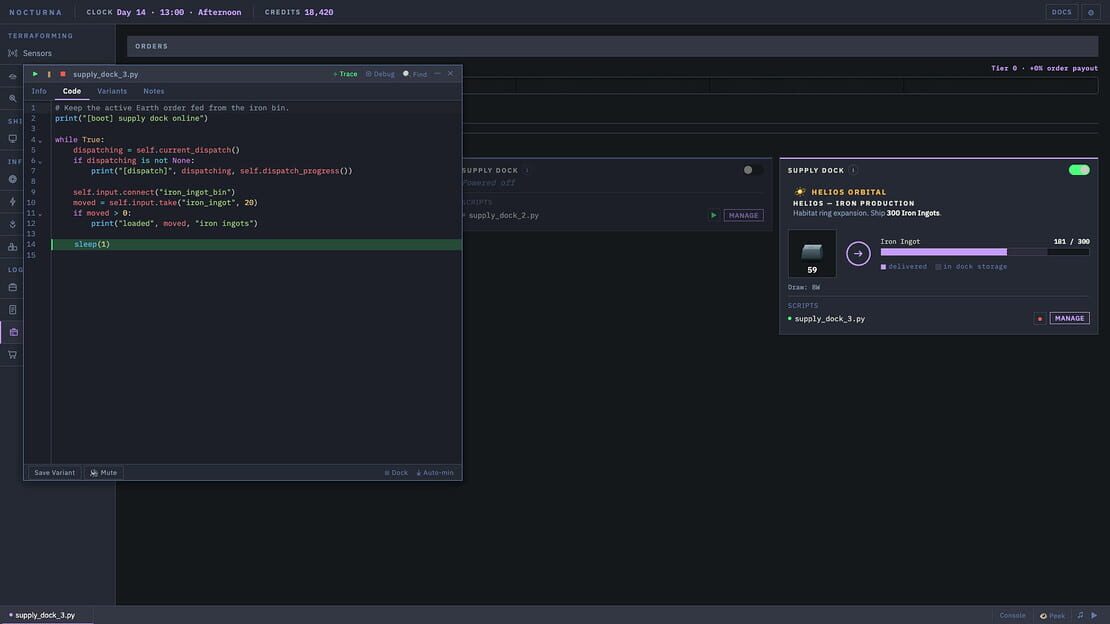Start supply_dock_2.py with its play button

click(714, 215)
